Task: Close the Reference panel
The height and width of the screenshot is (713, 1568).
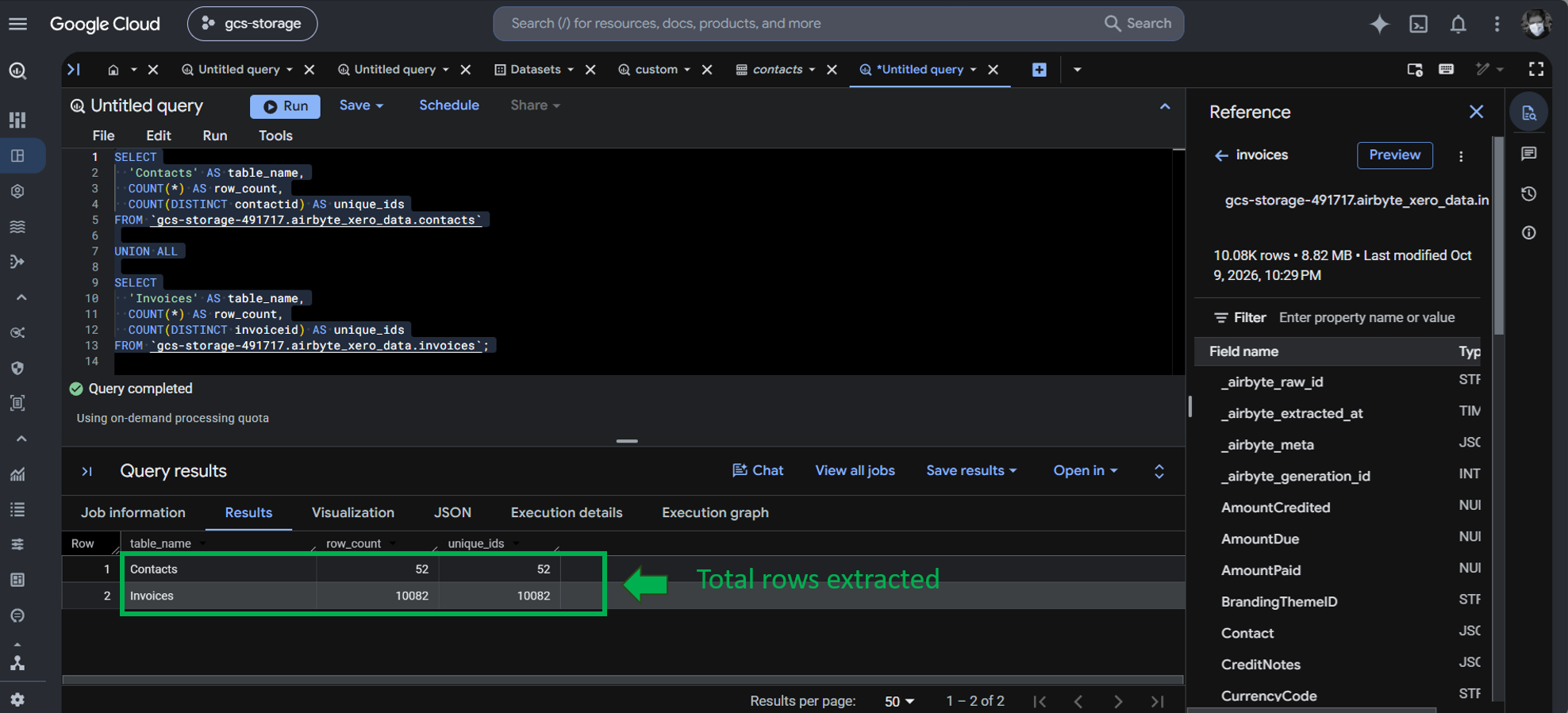Action: click(x=1476, y=112)
